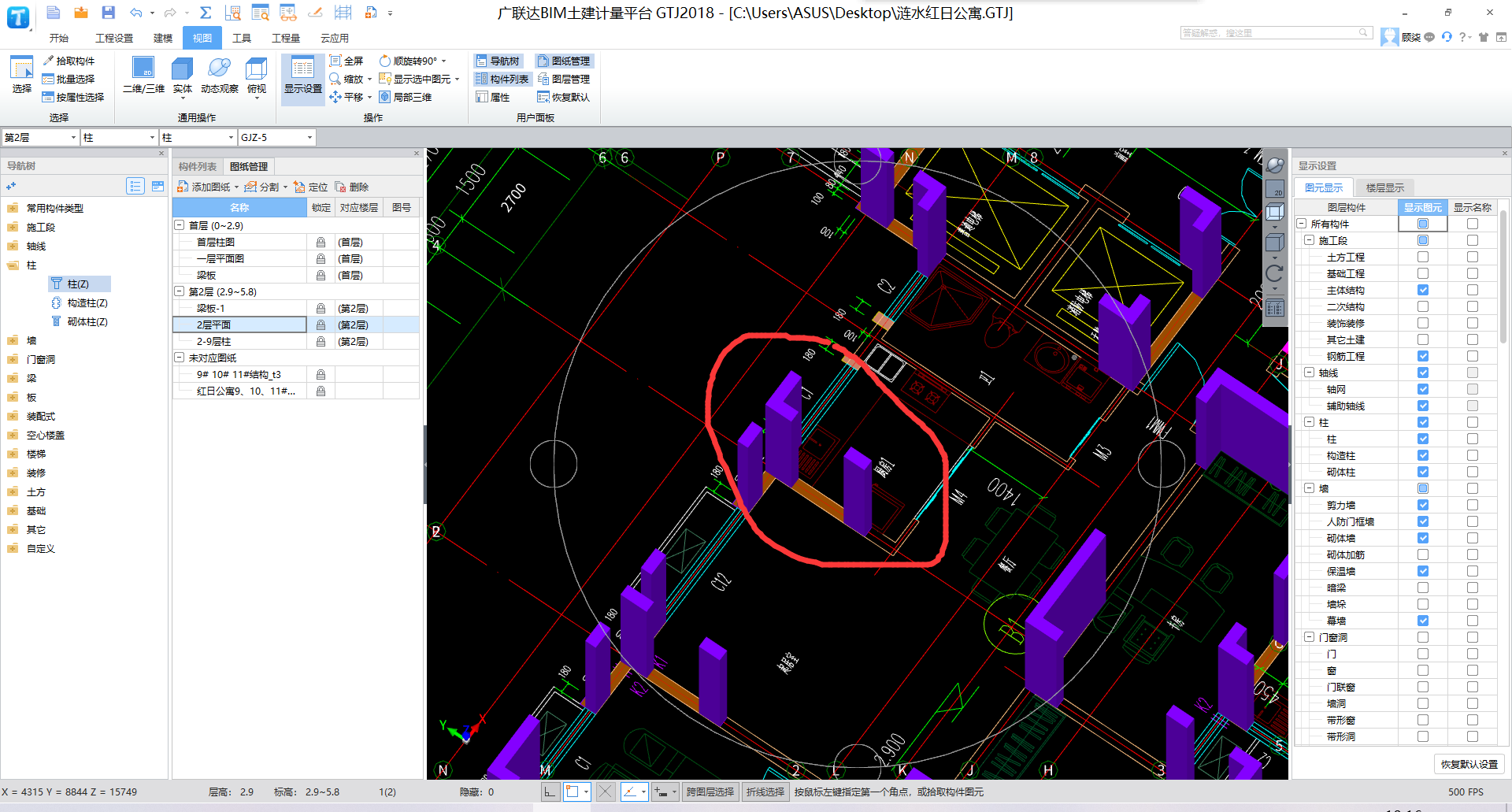Collapse the 未对应图纸 group

click(180, 358)
